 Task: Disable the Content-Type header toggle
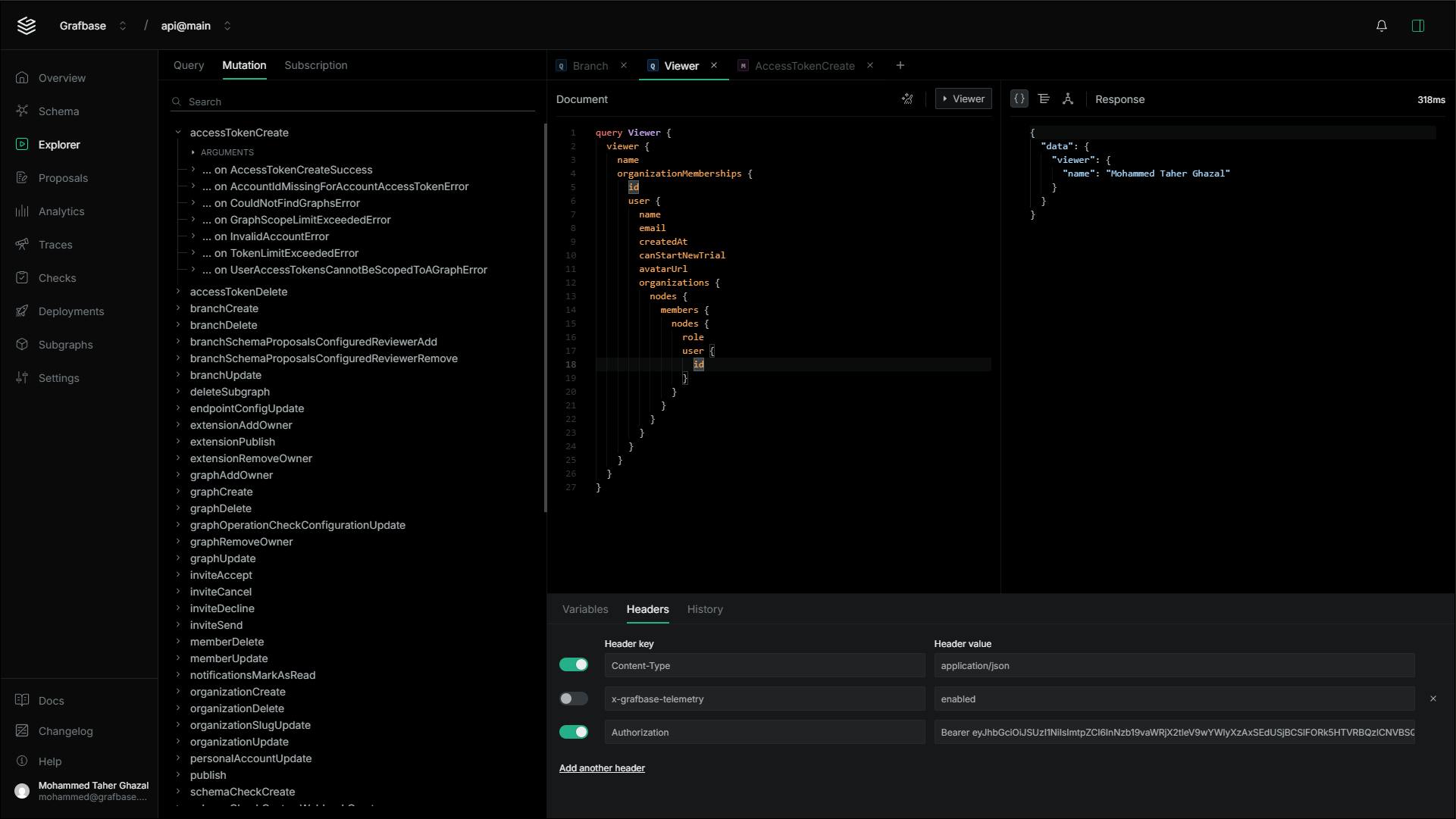573,665
